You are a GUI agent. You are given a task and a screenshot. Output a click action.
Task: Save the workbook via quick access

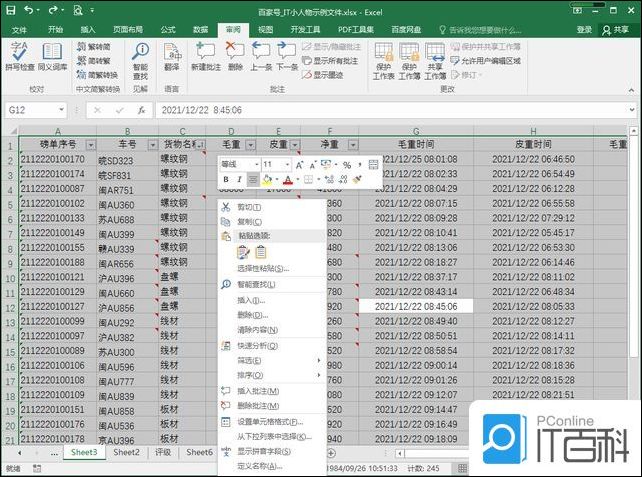11,10
